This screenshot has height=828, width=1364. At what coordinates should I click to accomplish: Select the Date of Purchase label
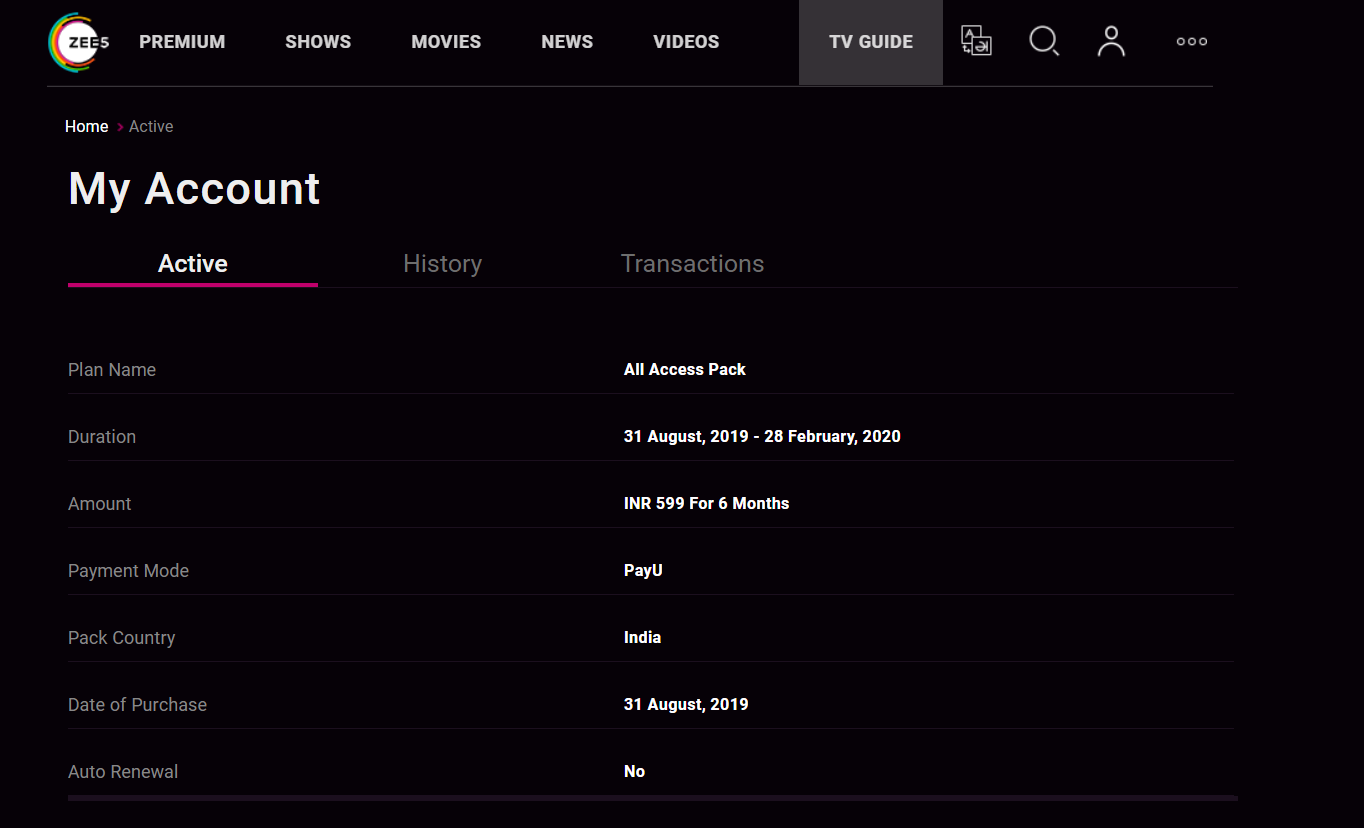coord(137,705)
